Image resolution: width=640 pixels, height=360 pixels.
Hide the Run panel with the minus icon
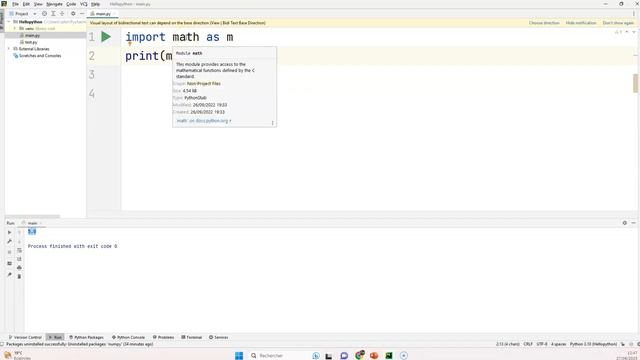coord(633,223)
